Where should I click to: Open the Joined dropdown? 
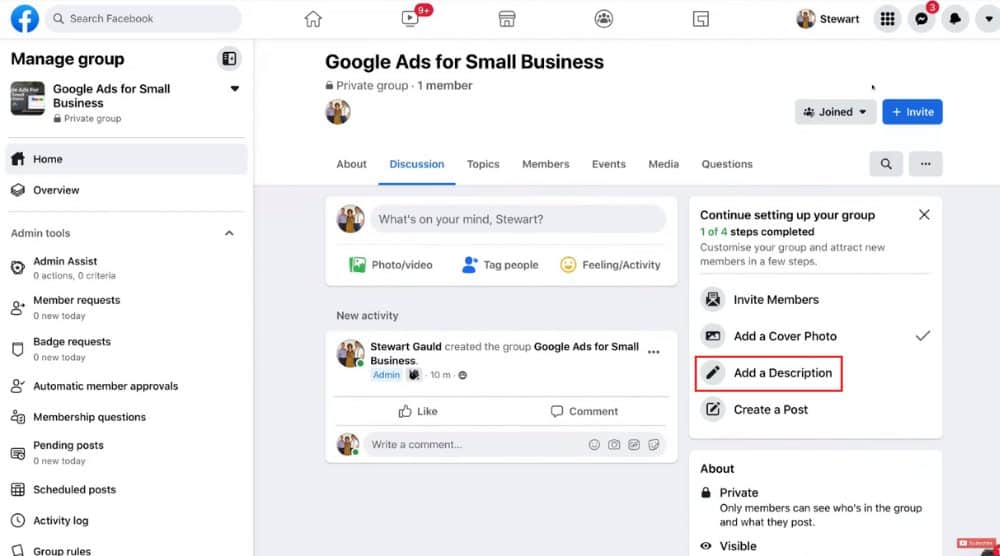[835, 112]
